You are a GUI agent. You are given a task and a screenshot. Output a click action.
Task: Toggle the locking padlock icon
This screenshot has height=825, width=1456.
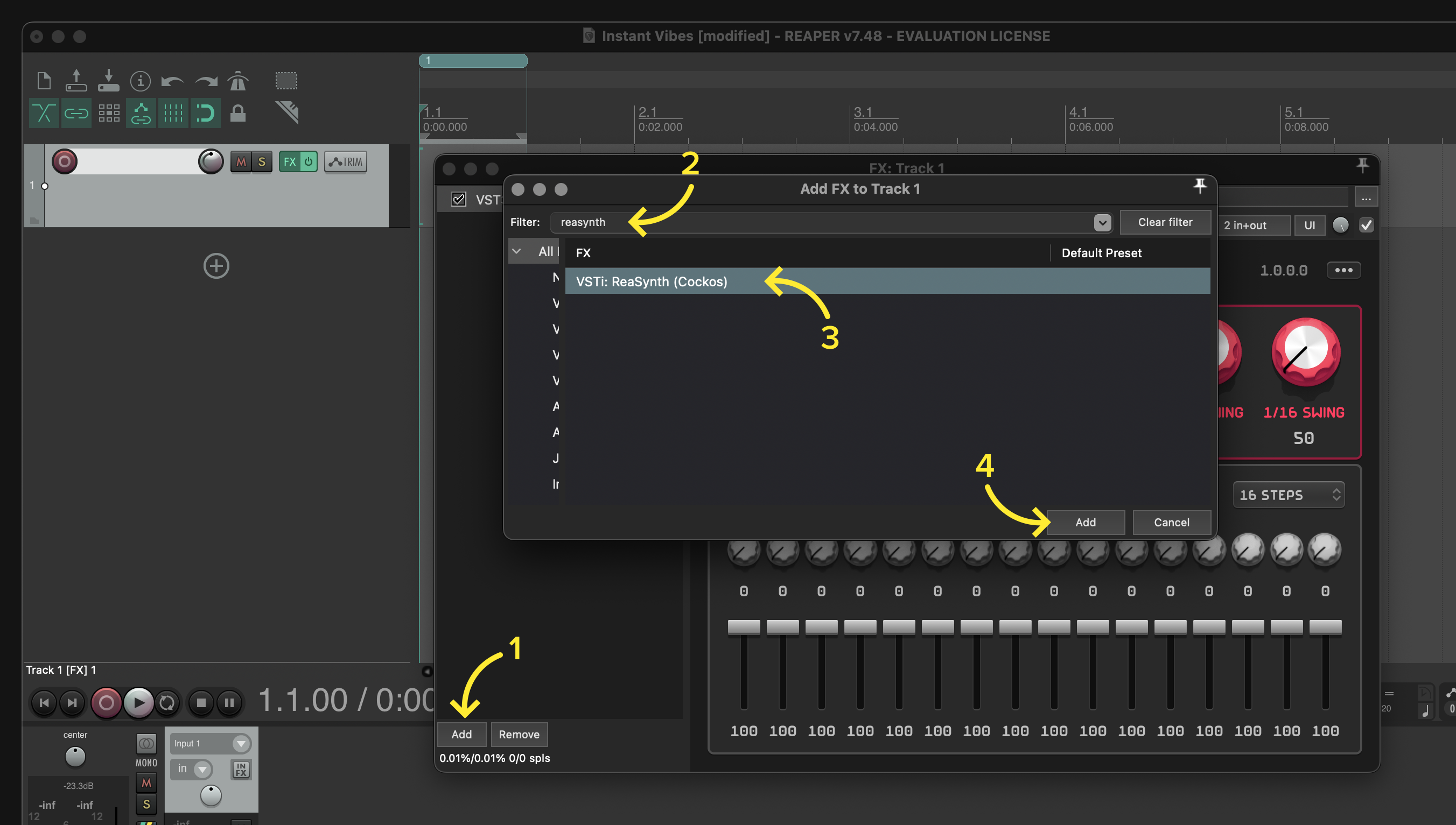pyautogui.click(x=238, y=113)
